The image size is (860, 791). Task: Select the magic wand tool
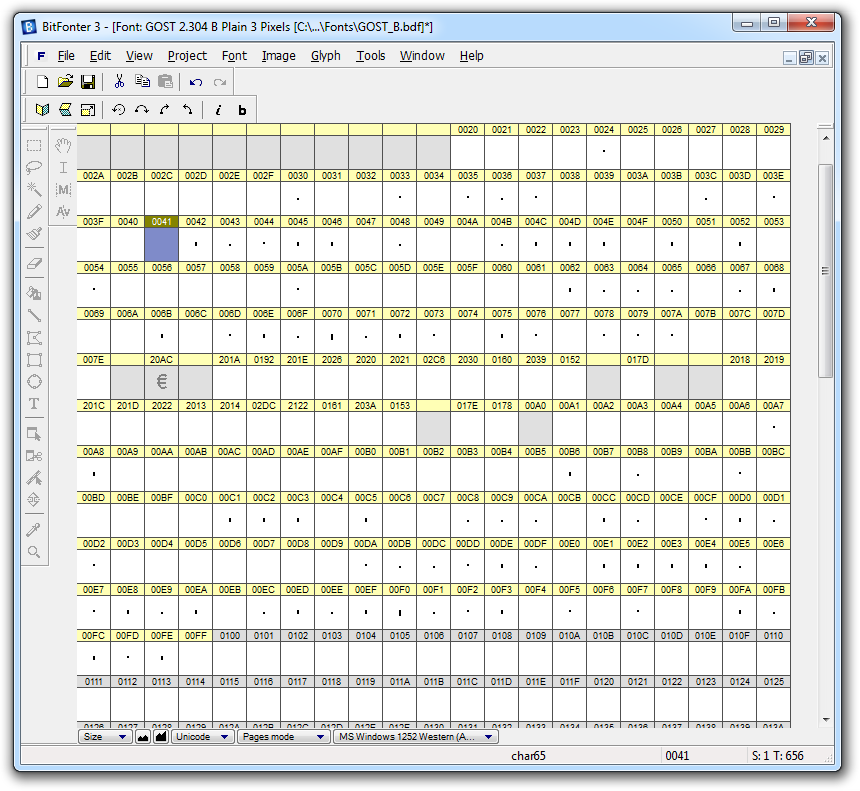point(34,189)
